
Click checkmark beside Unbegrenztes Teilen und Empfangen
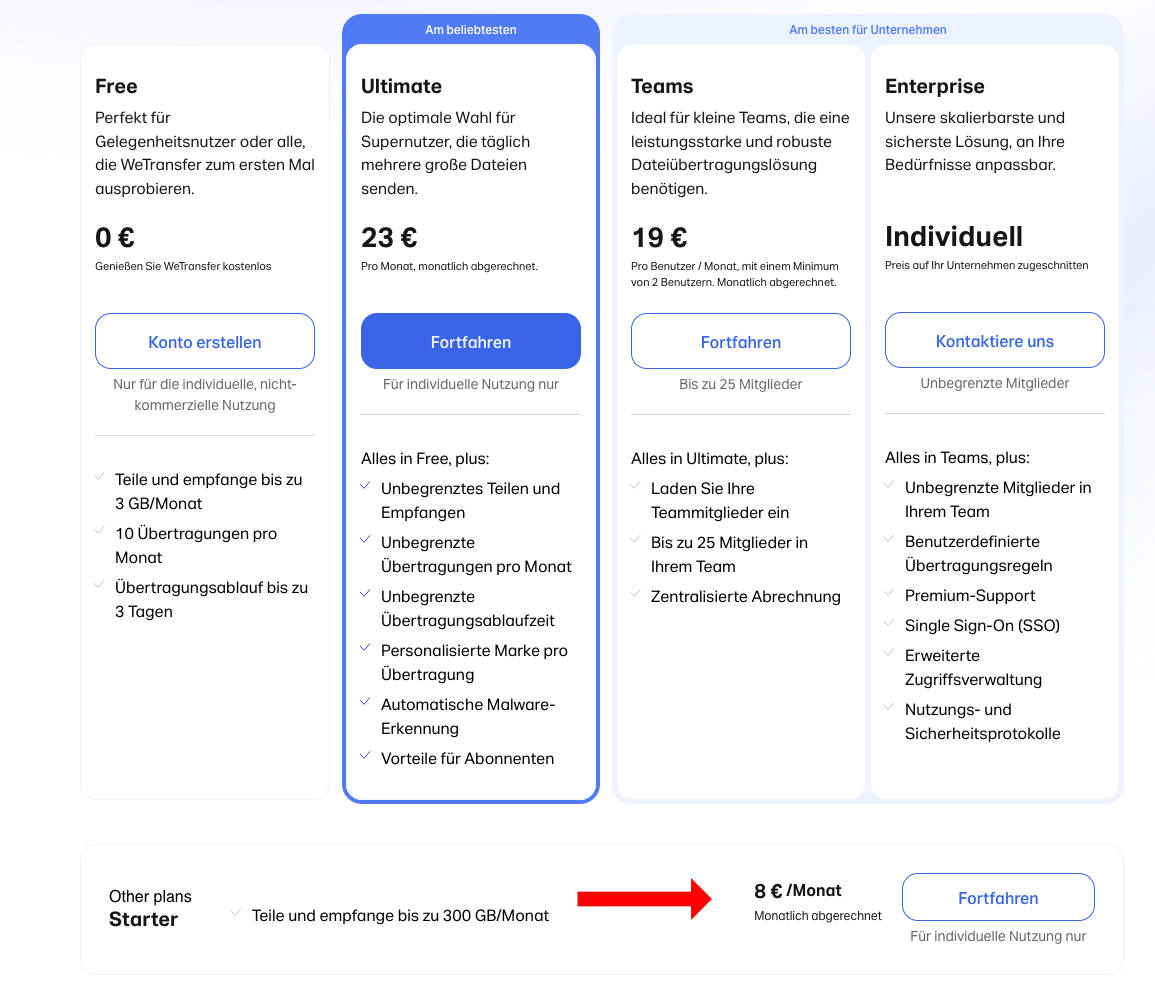point(365,485)
